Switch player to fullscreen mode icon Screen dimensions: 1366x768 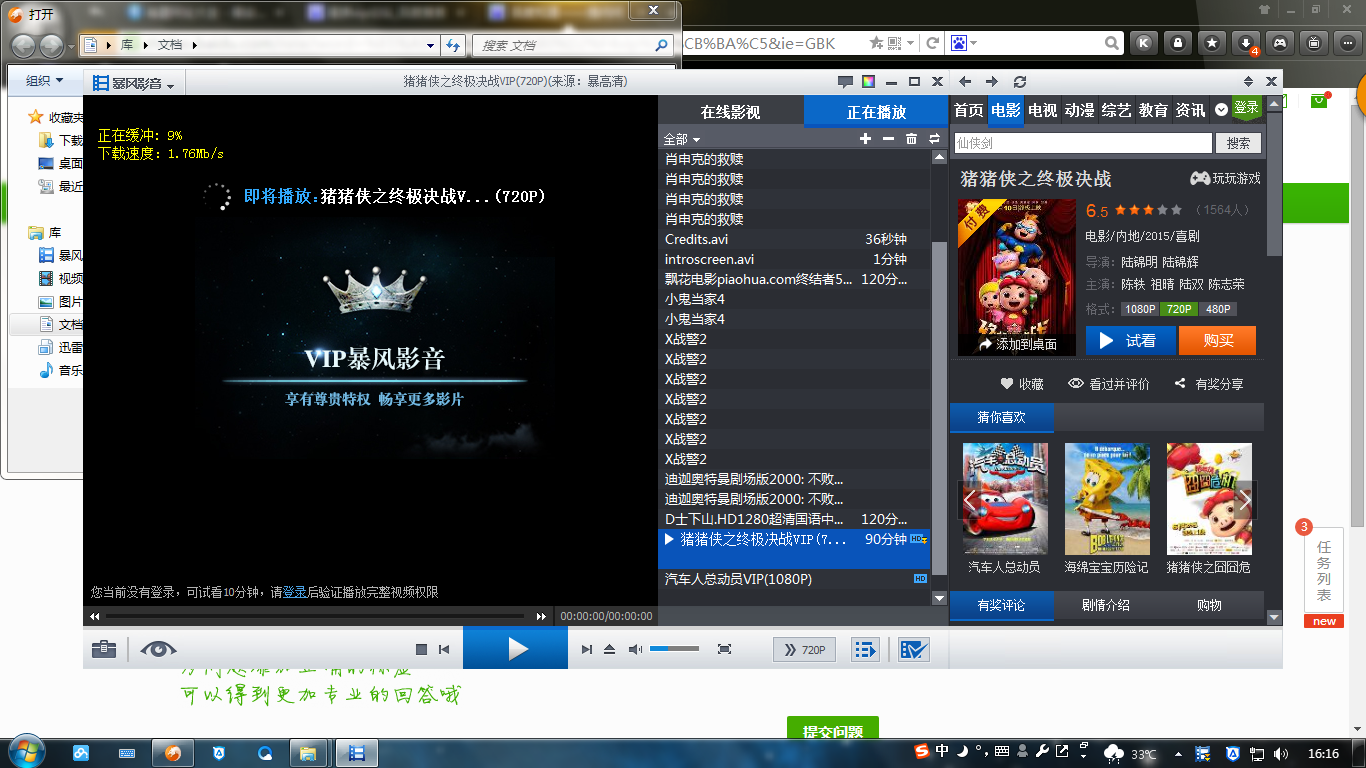(x=725, y=649)
